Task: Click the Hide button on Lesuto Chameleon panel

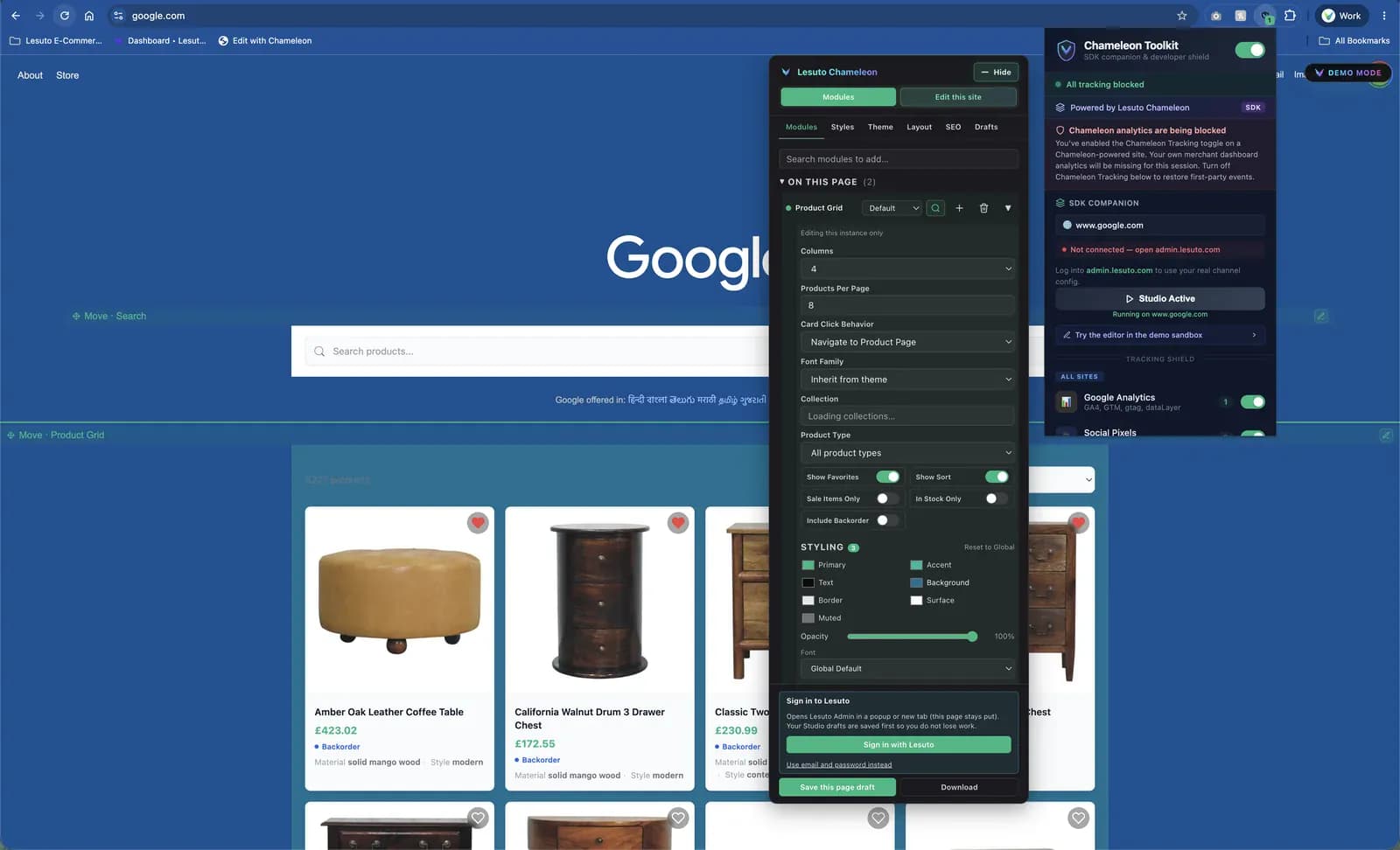Action: pos(996,73)
